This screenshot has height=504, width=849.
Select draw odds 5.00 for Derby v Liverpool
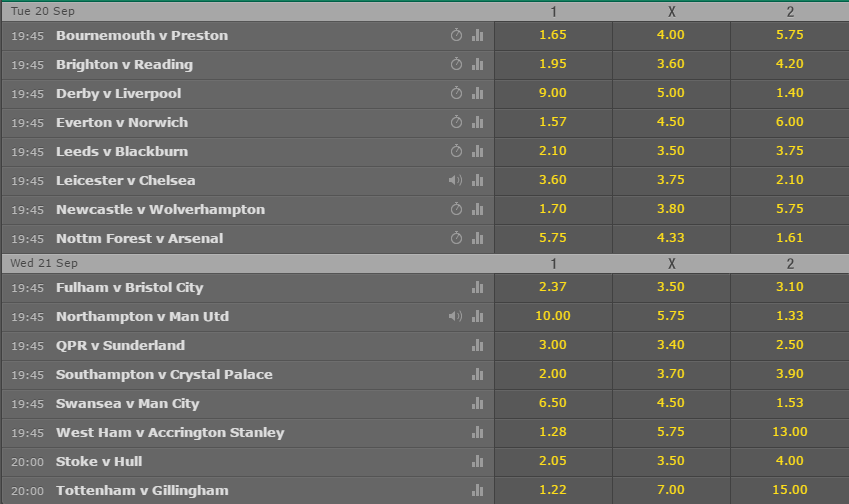[x=671, y=93]
